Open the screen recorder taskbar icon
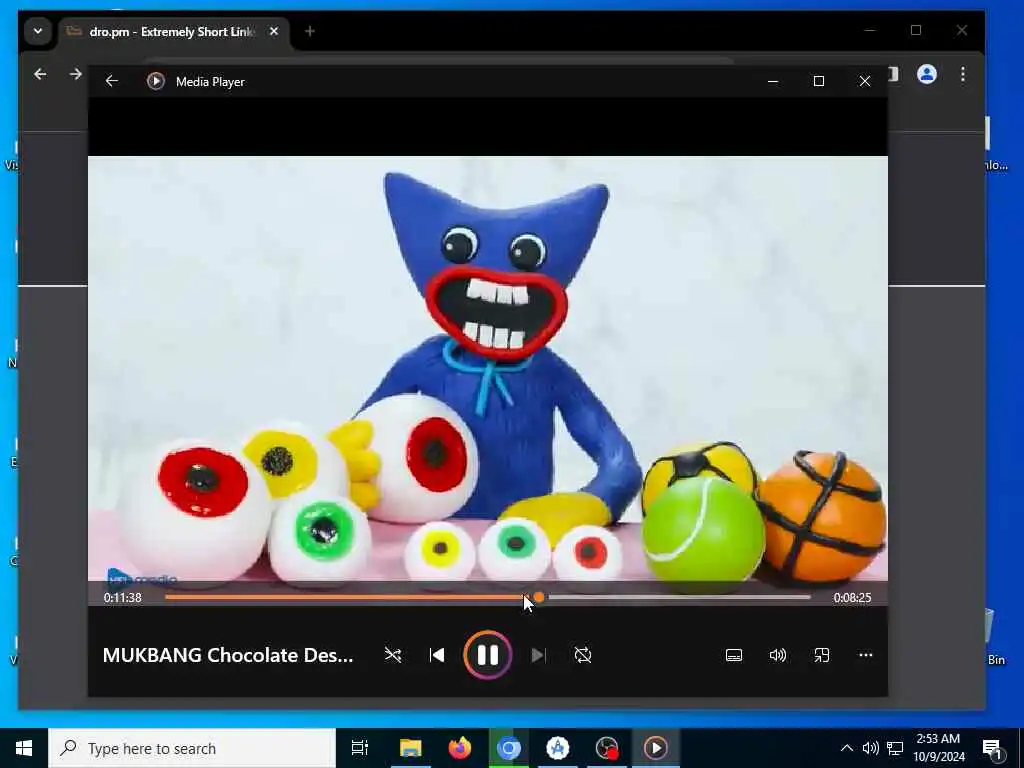1024x768 pixels. coord(607,748)
